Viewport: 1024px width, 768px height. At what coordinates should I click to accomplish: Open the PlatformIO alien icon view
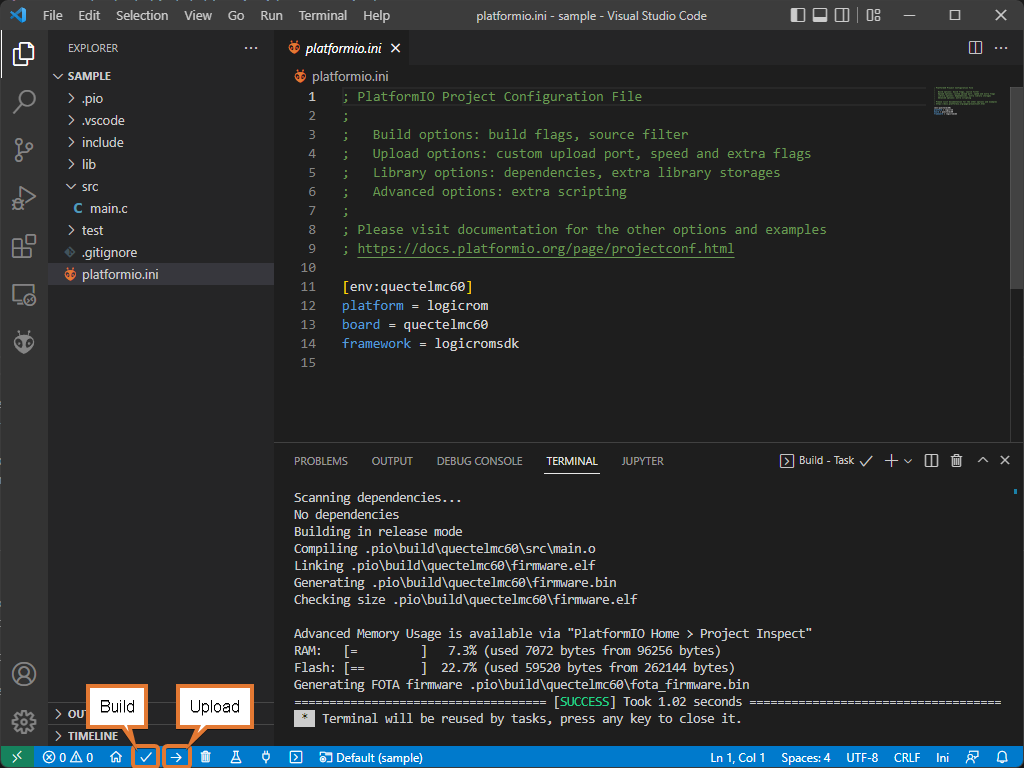24,342
